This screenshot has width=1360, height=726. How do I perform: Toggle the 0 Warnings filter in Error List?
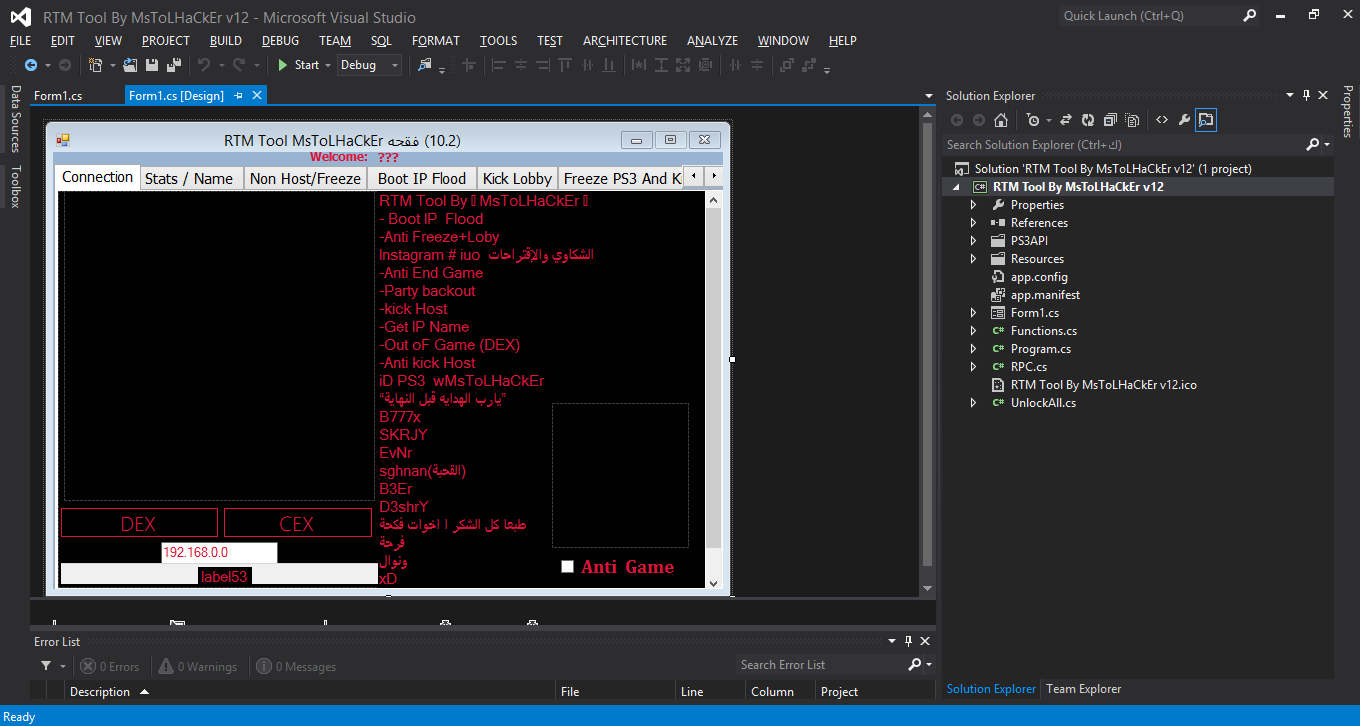[196, 666]
